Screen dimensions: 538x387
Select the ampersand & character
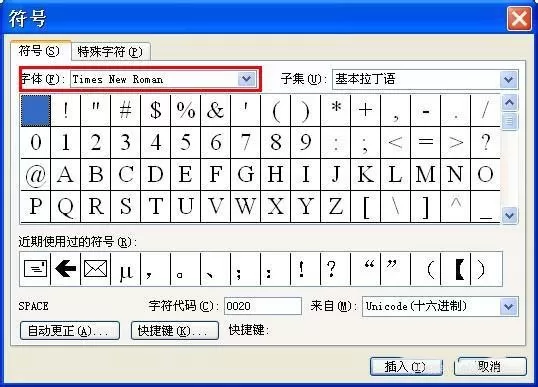tap(215, 110)
